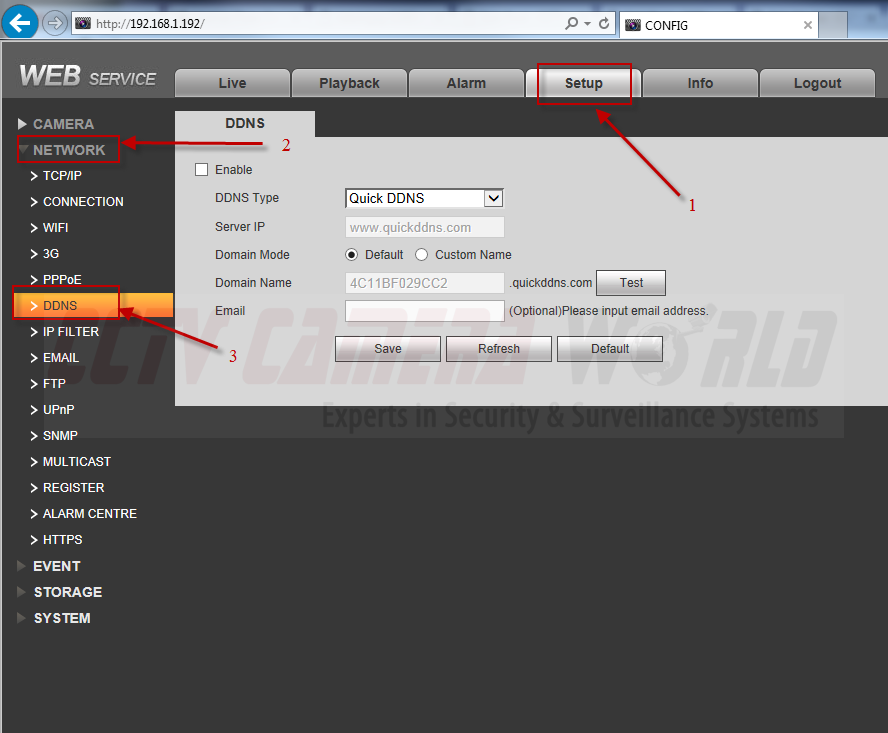Select the Custom Name radio button
888x733 pixels.
[421, 255]
